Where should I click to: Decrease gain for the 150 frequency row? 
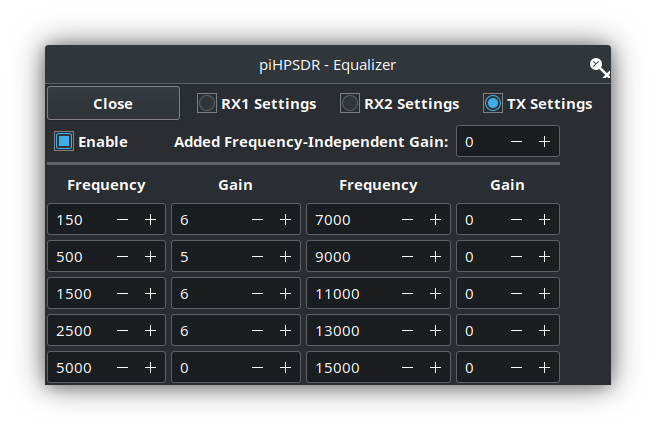coord(257,219)
